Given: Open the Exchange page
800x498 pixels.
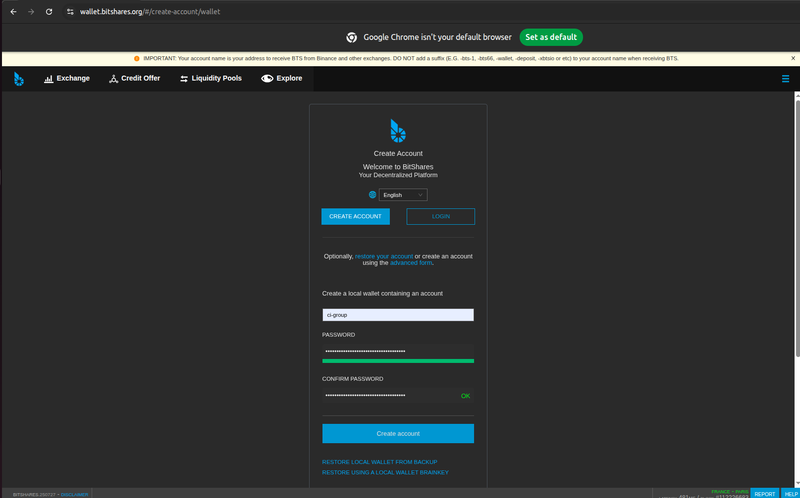Looking at the screenshot, I should 67,79.
